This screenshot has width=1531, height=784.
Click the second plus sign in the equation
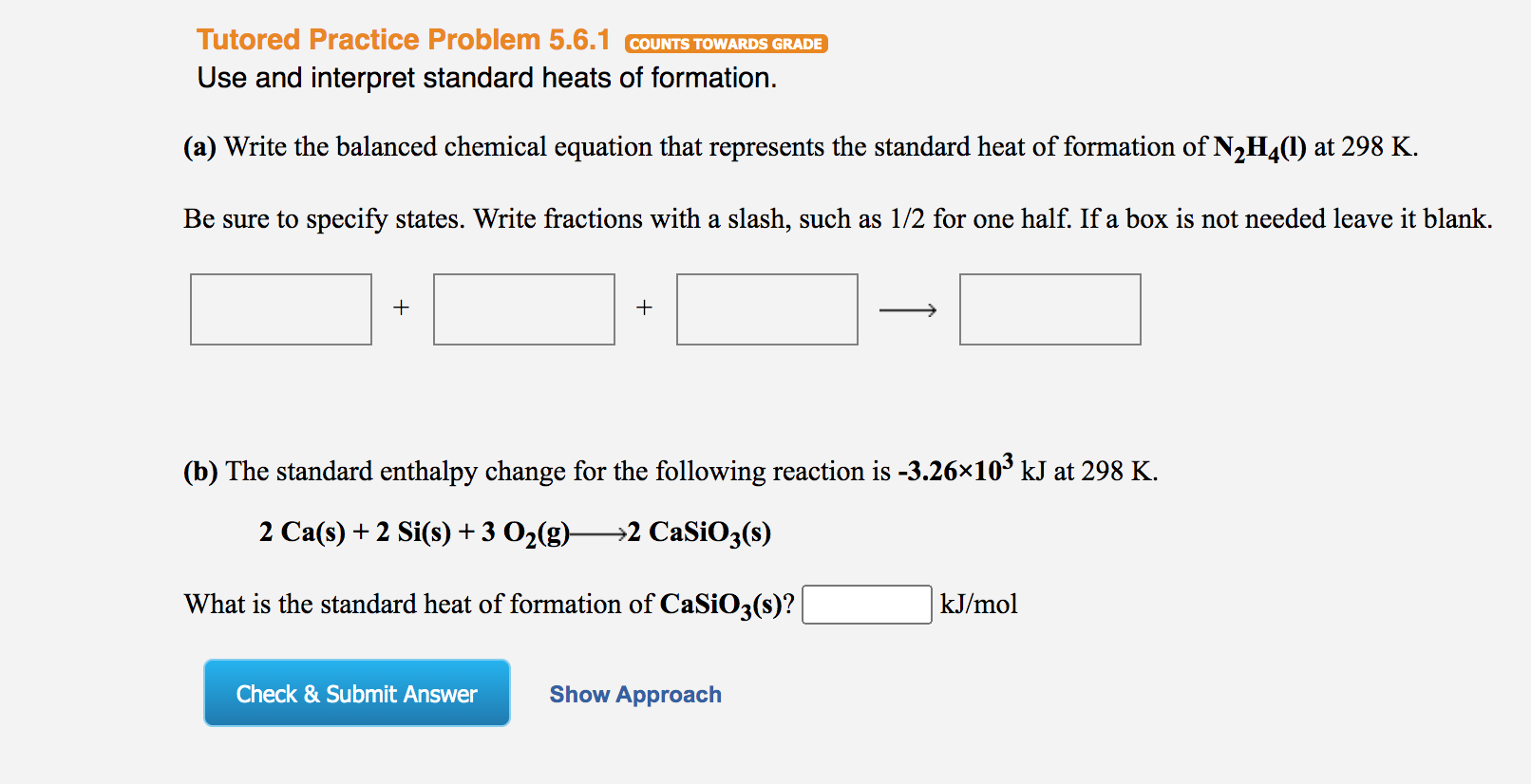(646, 307)
